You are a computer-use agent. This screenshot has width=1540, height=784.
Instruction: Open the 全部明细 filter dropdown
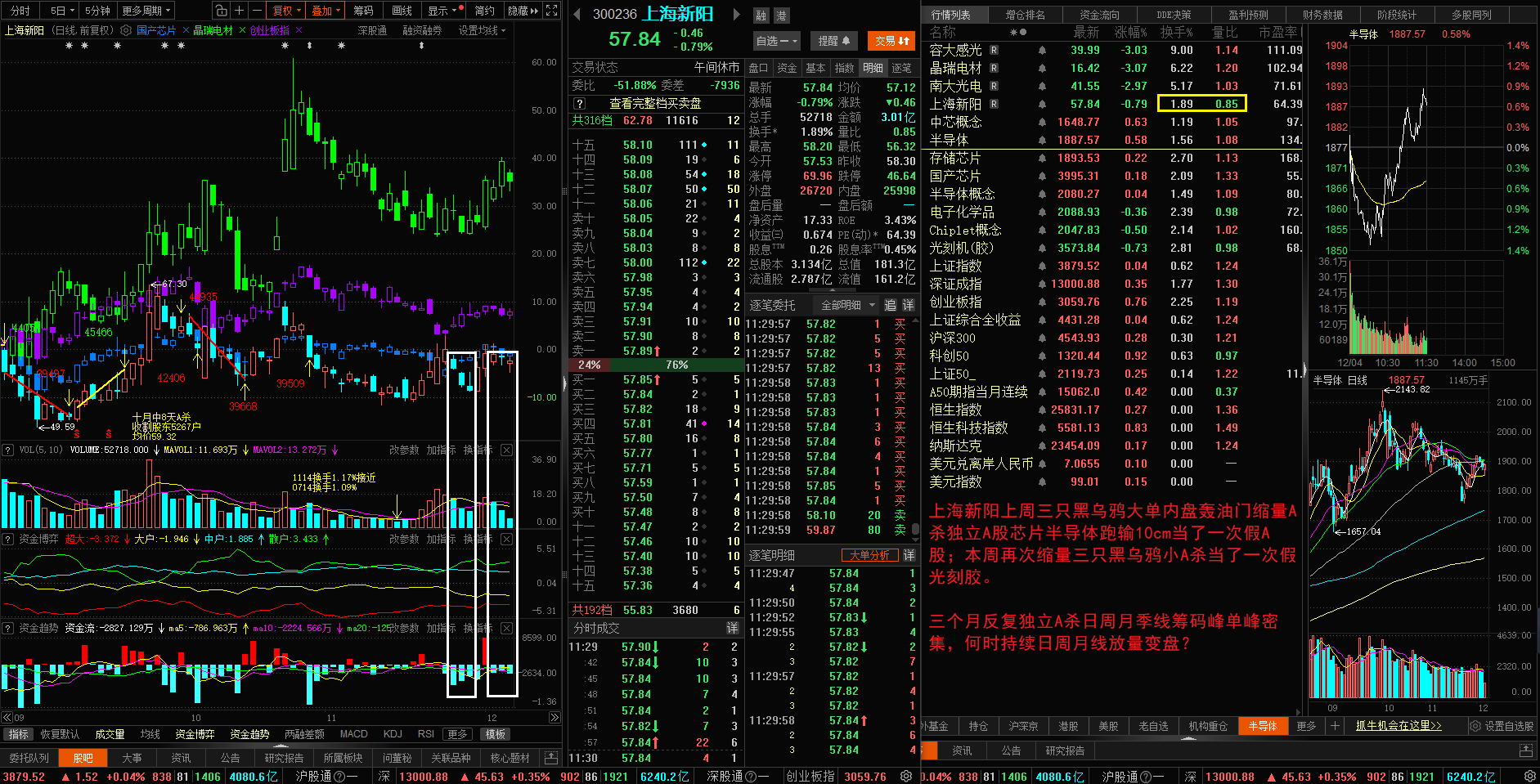pos(847,305)
